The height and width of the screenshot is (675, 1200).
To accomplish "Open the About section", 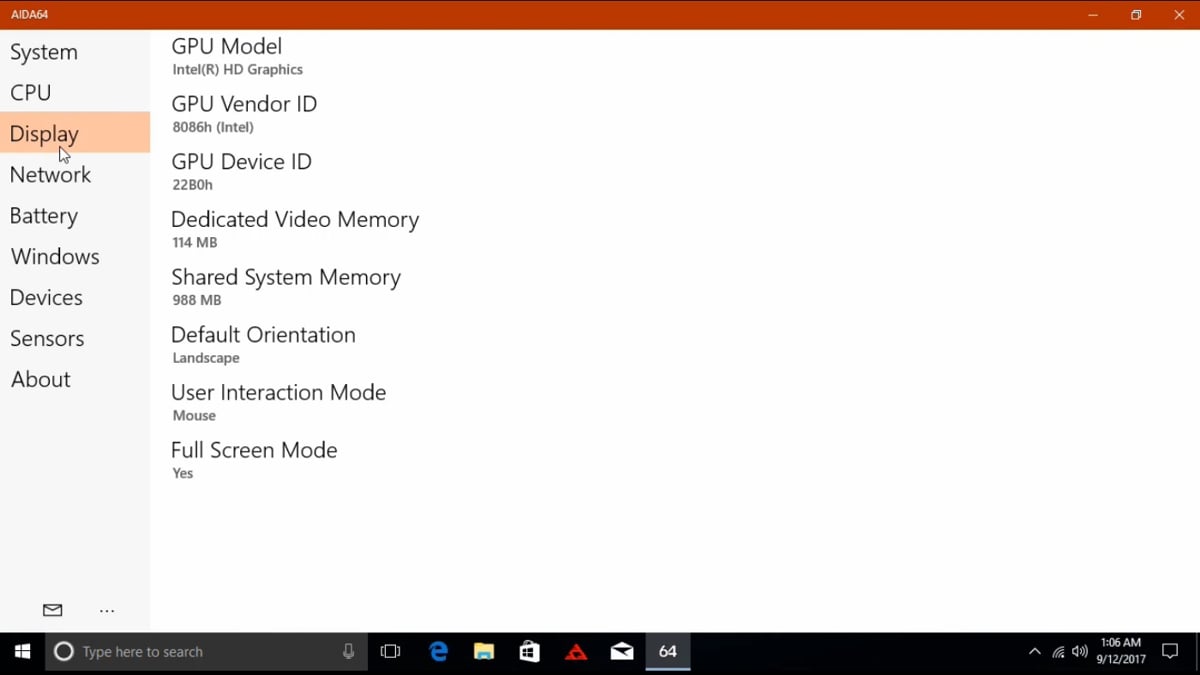I will (75, 380).
